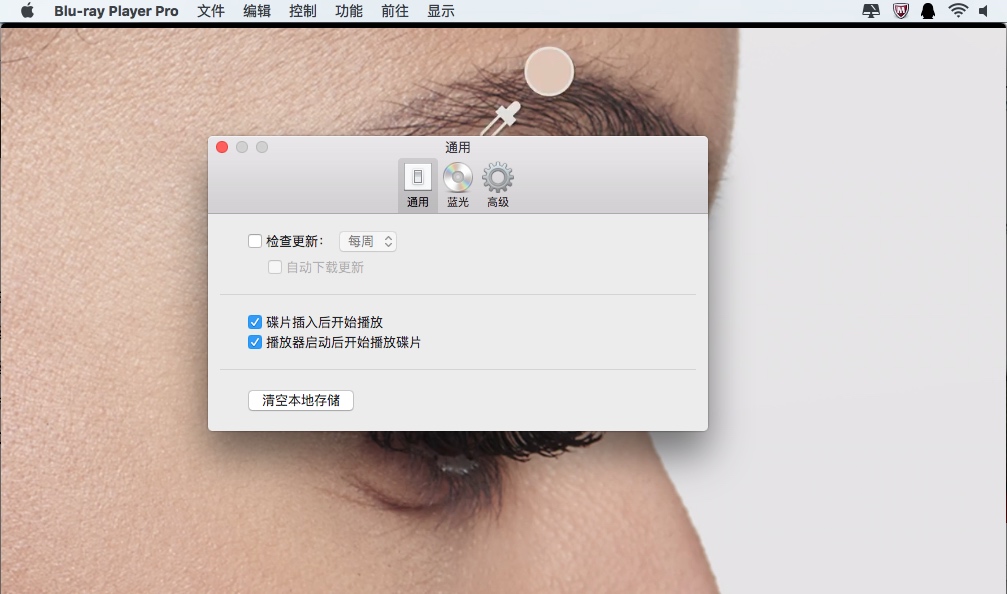Click the Wi-Fi icon in menu bar

point(957,11)
